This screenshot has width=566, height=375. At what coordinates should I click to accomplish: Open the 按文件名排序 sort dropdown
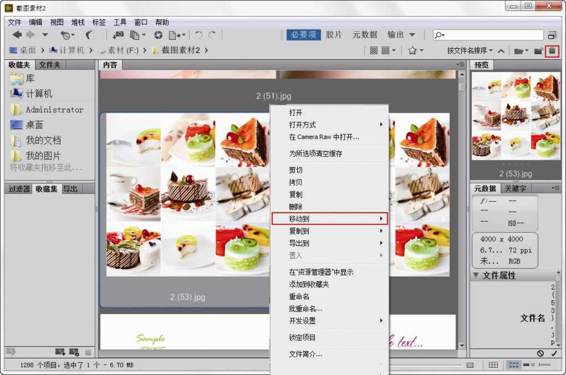470,51
